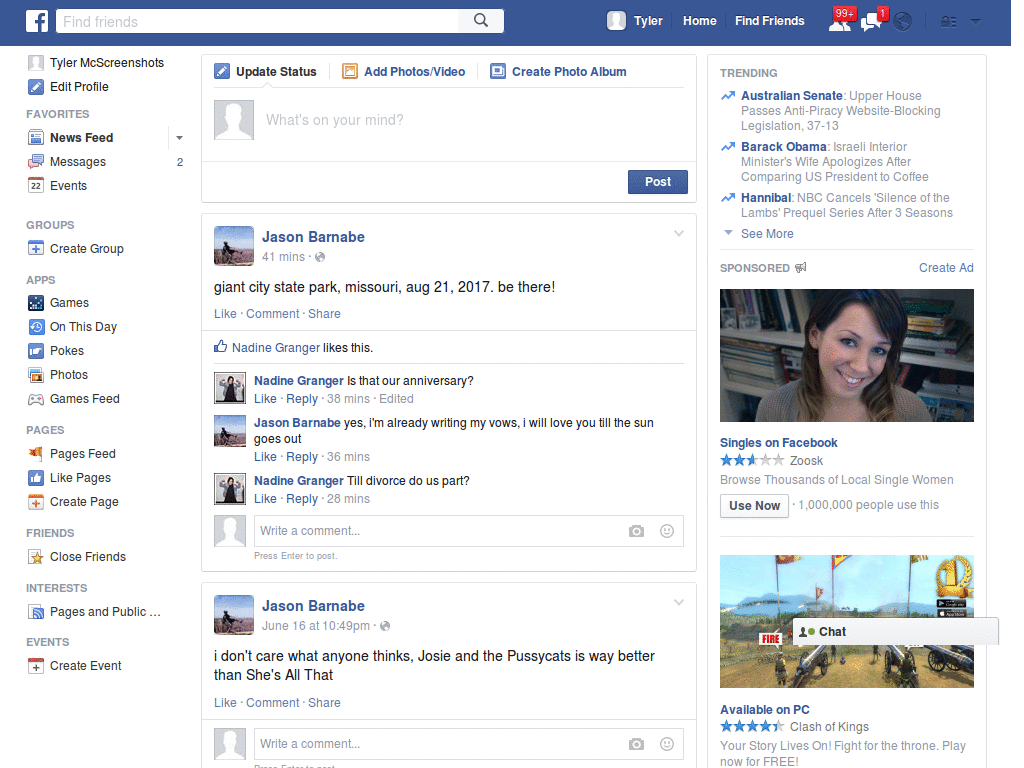Comment on the Josie and the Pussycats post
The width and height of the screenshot is (1024, 768).
pyautogui.click(x=272, y=703)
